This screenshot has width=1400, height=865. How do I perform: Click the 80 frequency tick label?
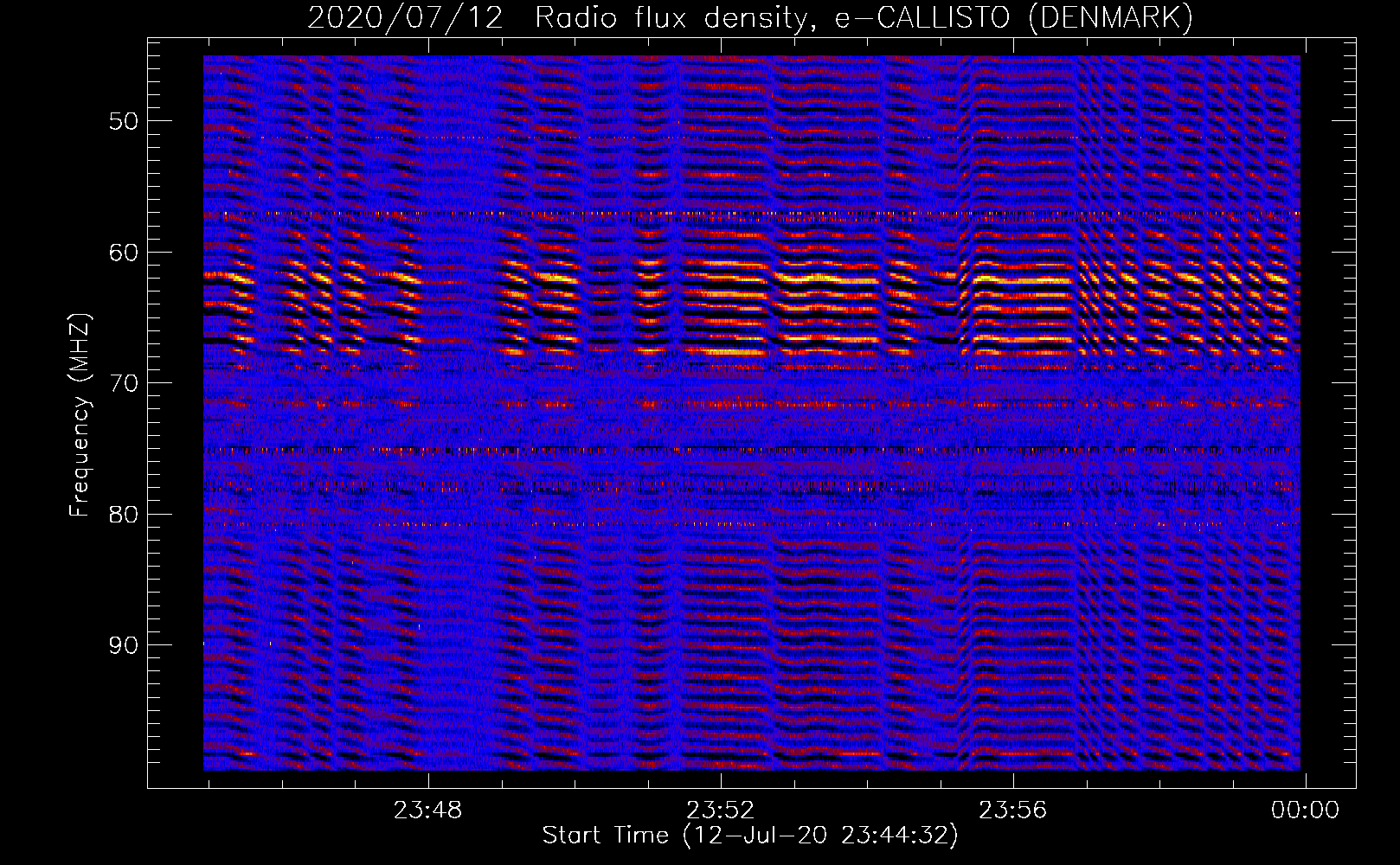click(x=124, y=515)
